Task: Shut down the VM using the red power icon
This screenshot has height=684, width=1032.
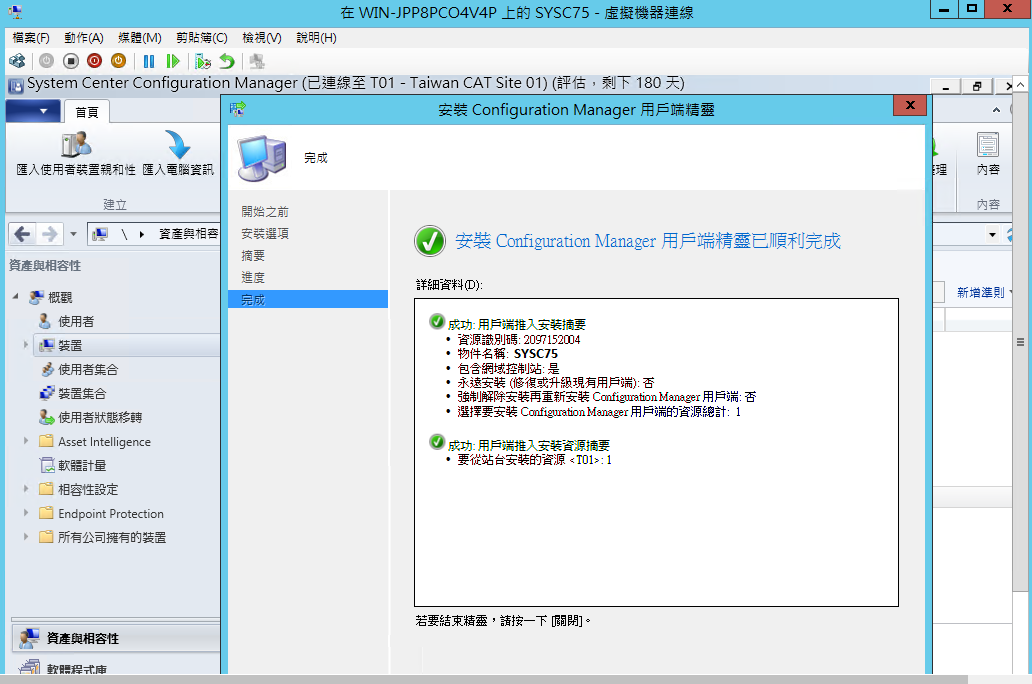Action: pyautogui.click(x=95, y=61)
